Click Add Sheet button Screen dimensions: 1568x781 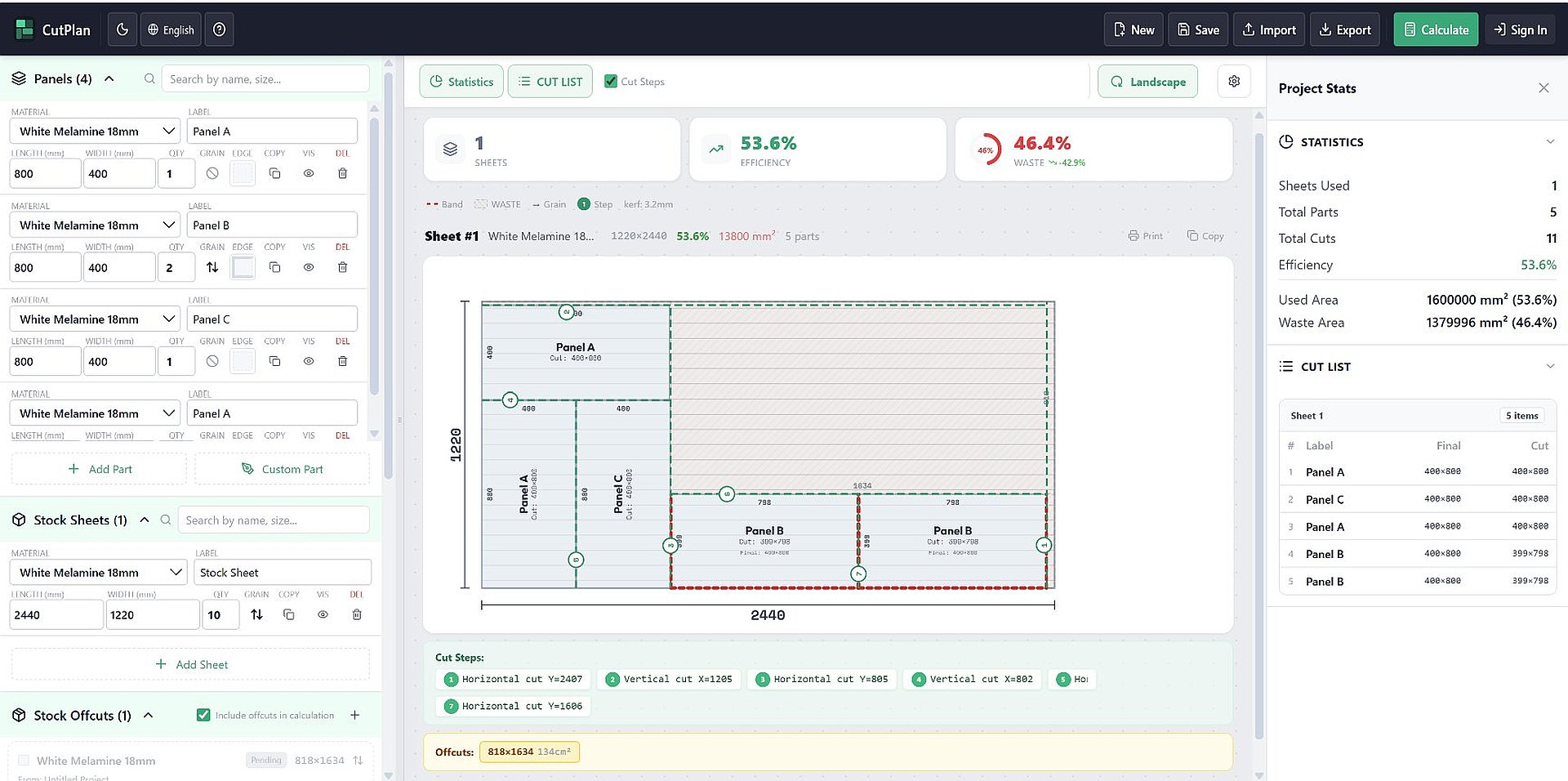(190, 664)
